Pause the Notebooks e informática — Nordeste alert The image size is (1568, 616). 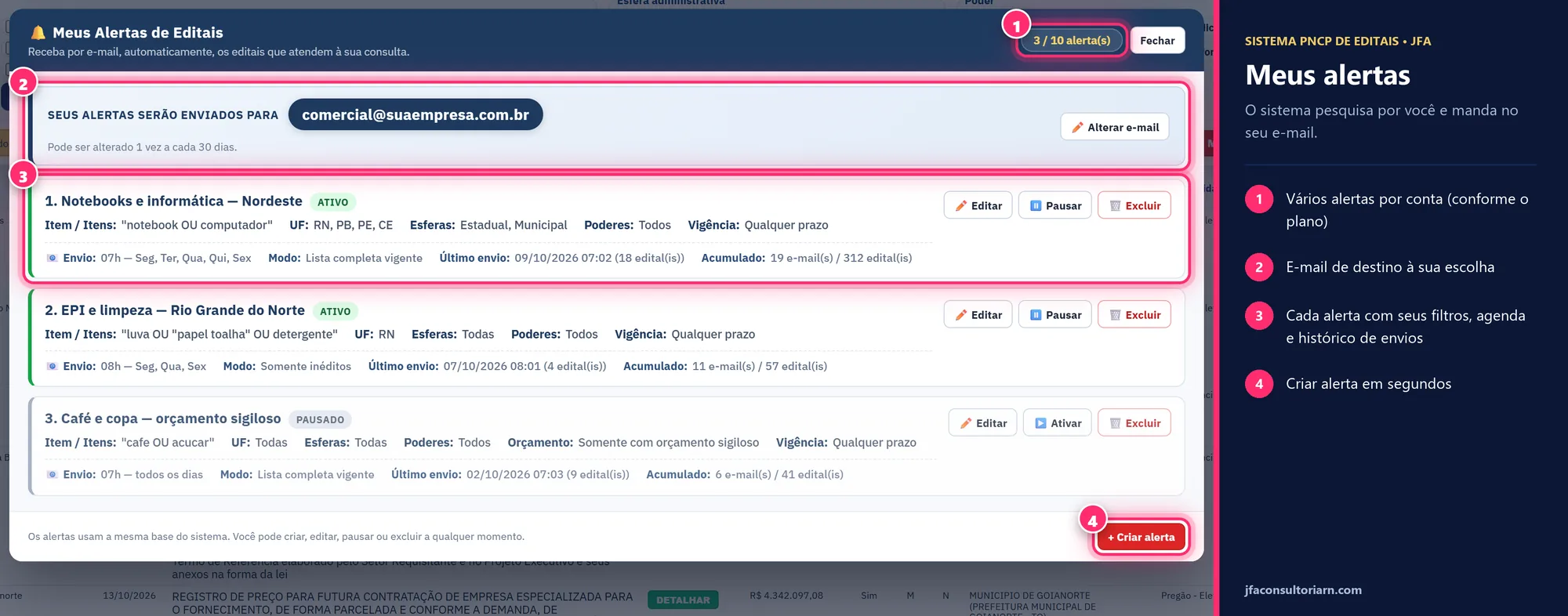[1054, 205]
